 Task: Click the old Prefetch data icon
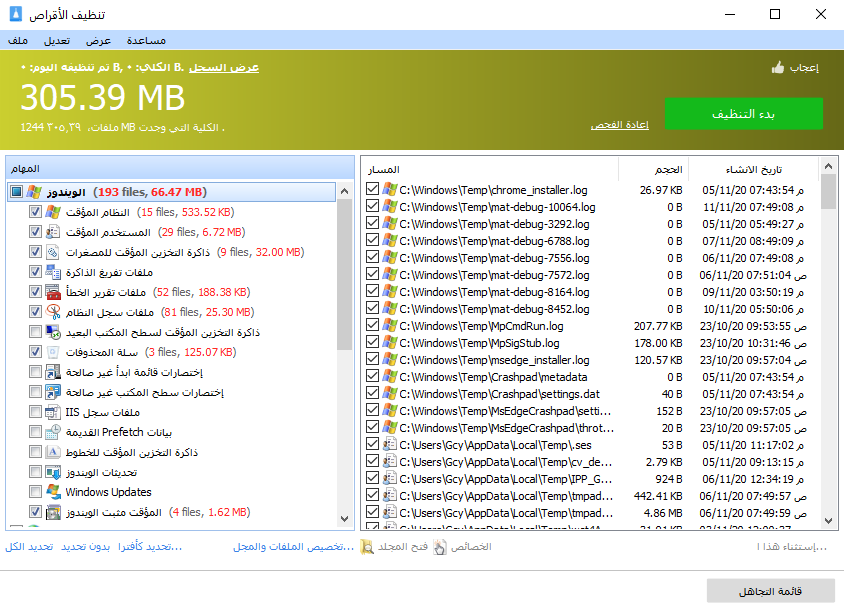coord(53,432)
